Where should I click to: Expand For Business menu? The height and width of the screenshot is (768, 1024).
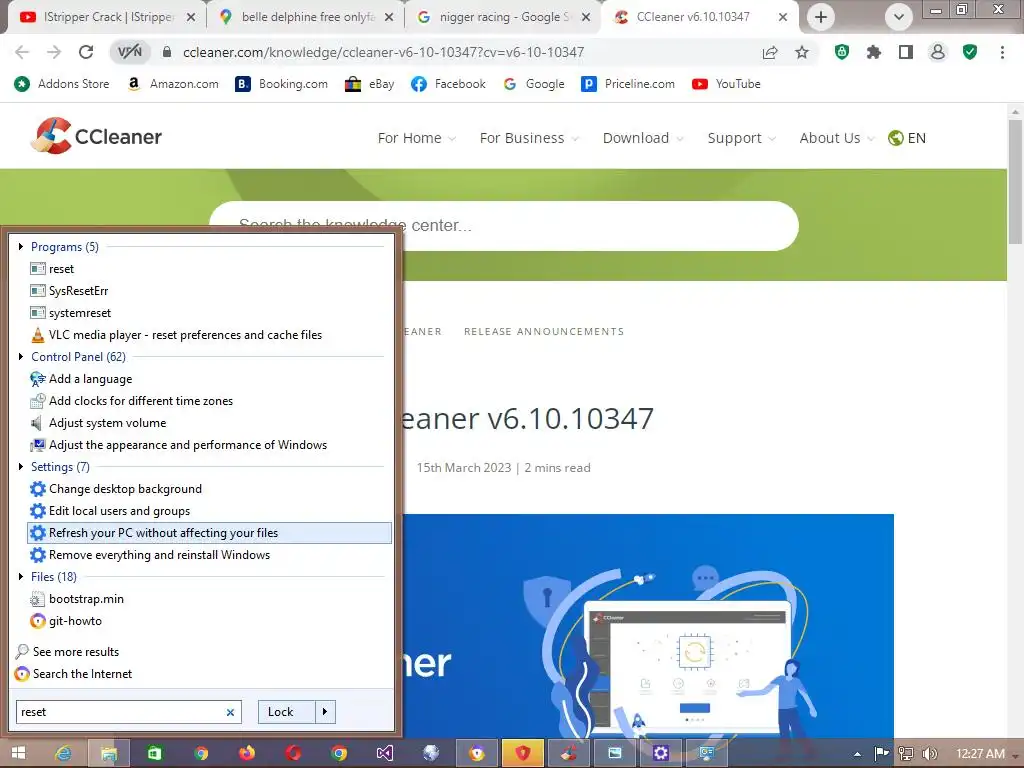pyautogui.click(x=529, y=138)
